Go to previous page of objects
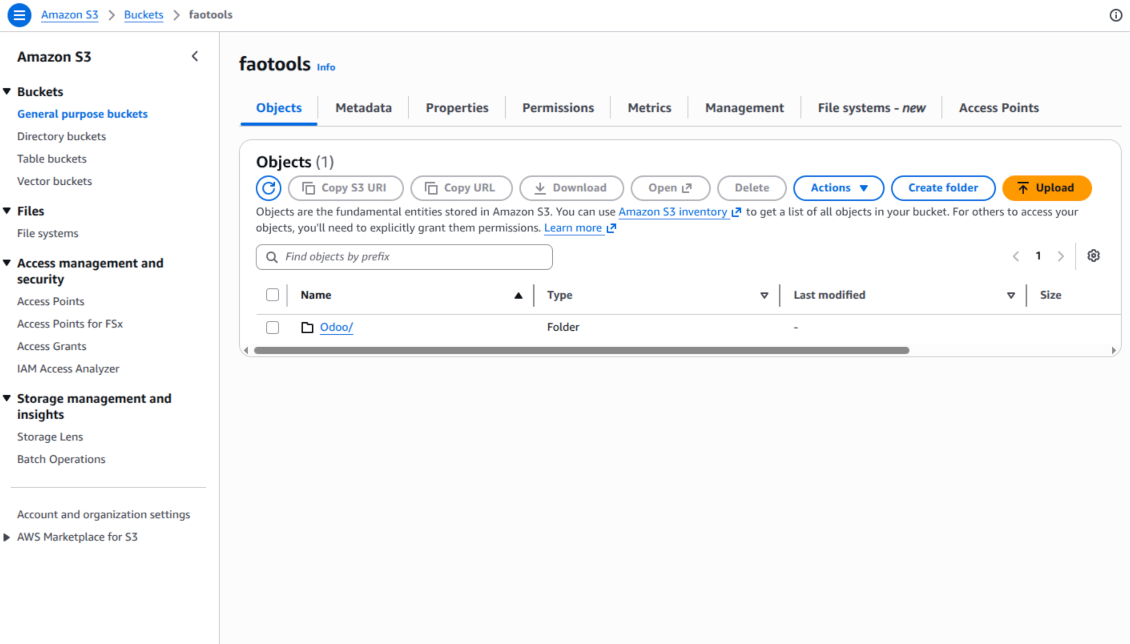The height and width of the screenshot is (644, 1130). coord(1016,256)
